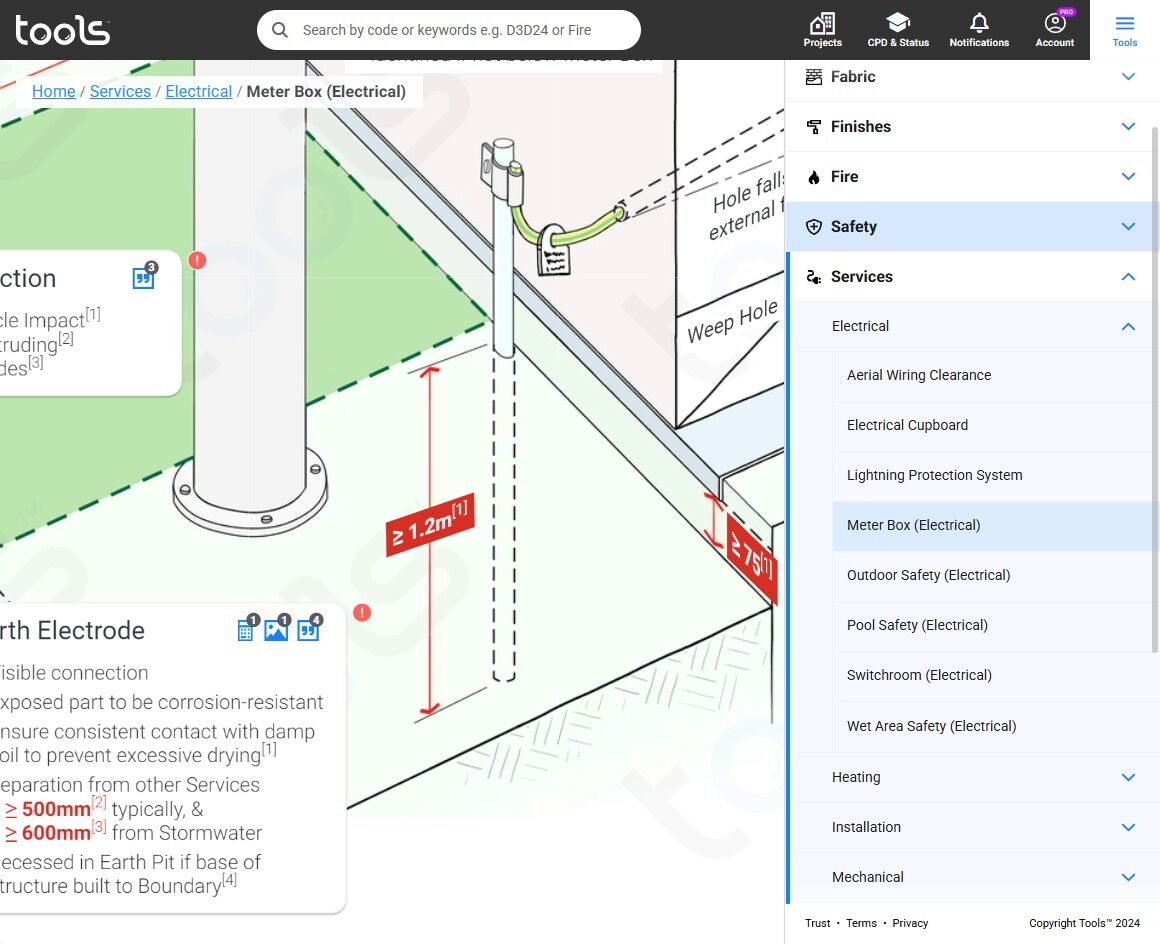Open quotes icon on Earth Electrode card
The width and height of the screenshot is (1160, 944).
click(x=308, y=630)
